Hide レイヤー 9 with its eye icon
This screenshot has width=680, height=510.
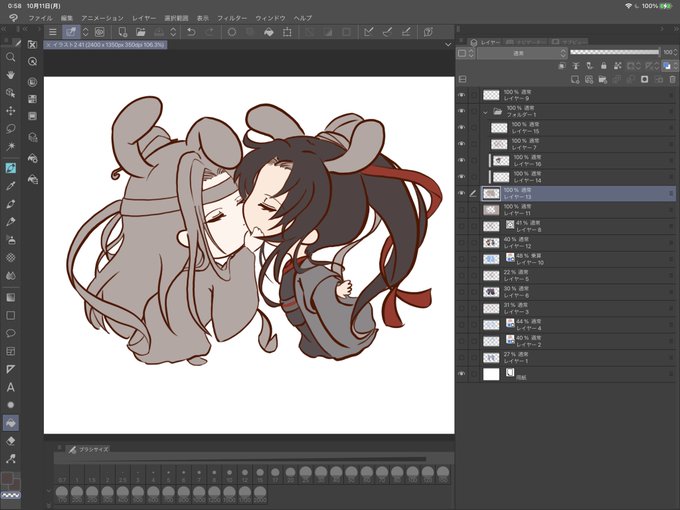tap(461, 95)
